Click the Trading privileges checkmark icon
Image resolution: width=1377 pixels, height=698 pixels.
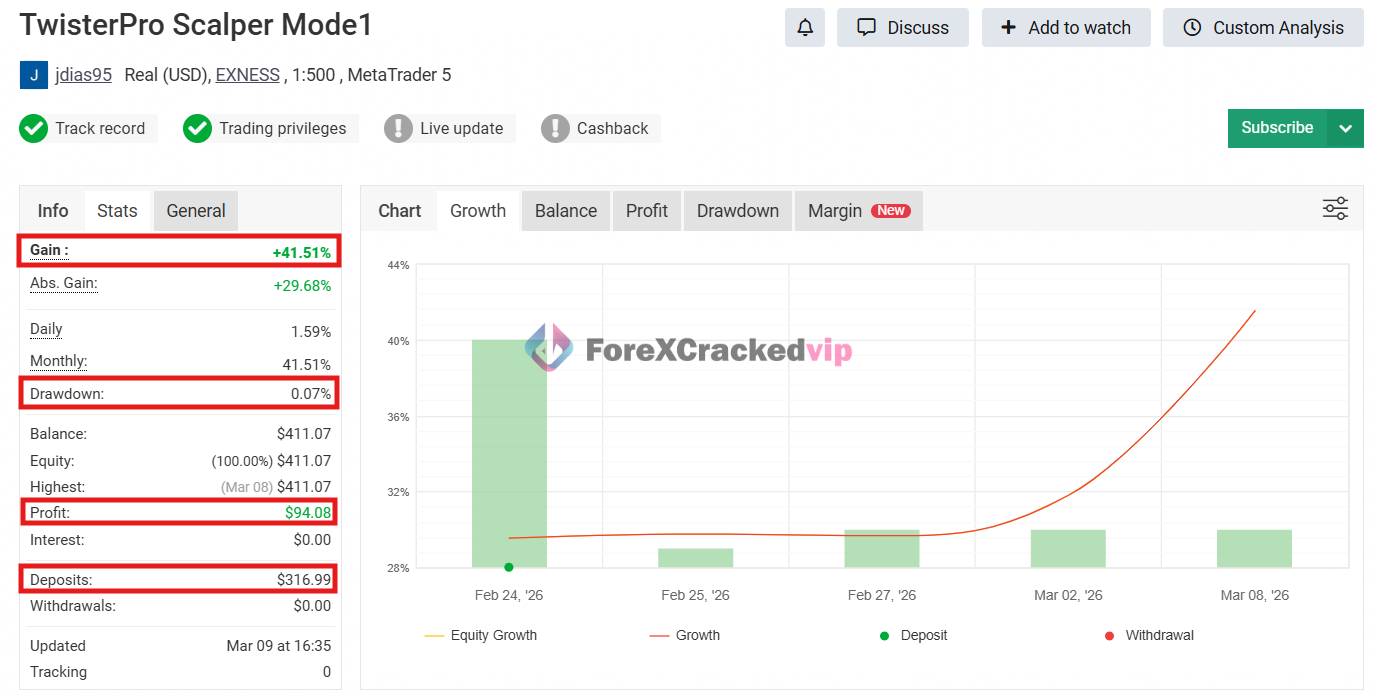click(197, 128)
